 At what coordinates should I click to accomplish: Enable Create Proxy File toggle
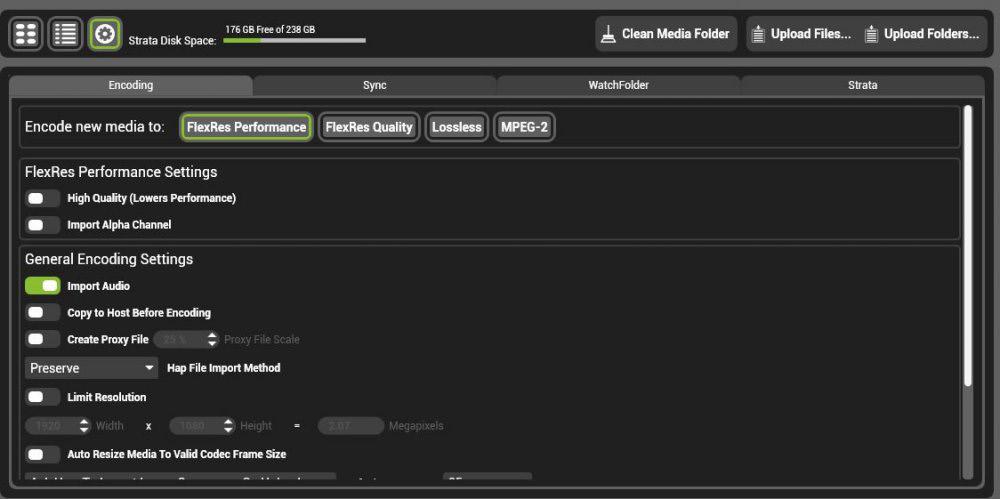(x=43, y=339)
